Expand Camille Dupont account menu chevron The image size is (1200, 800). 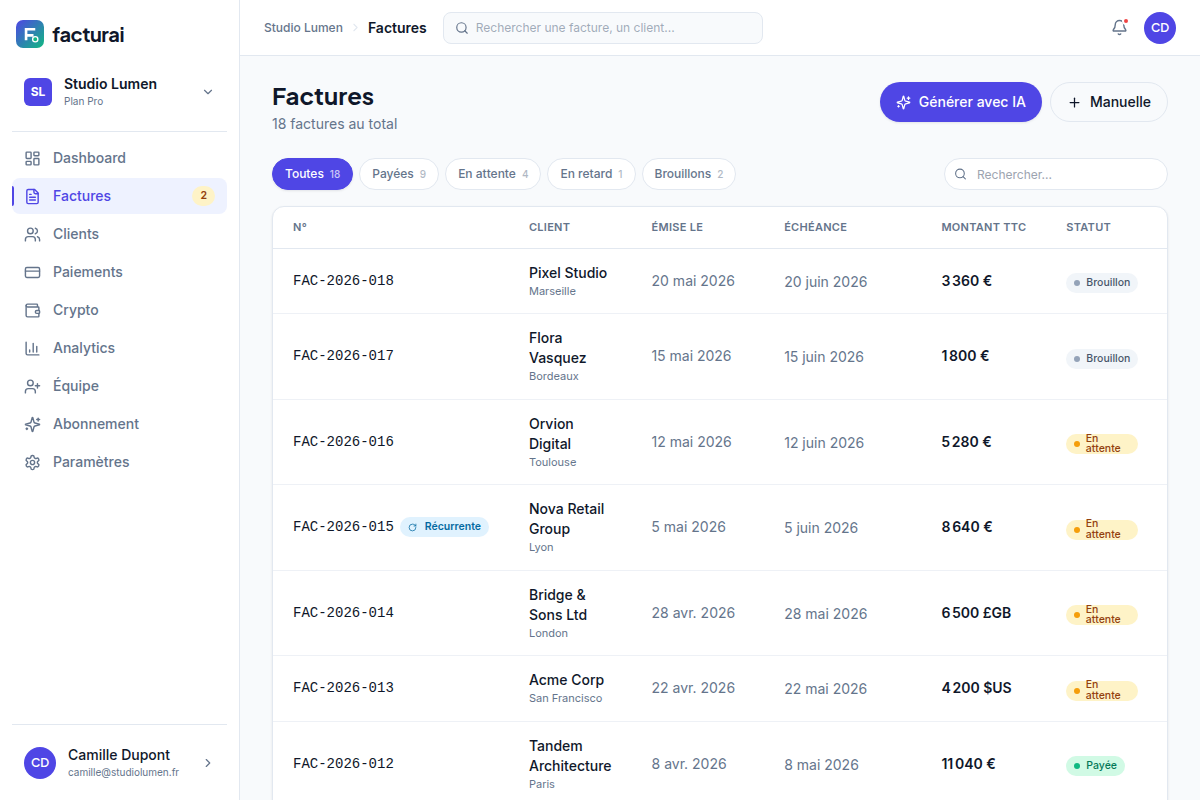point(208,763)
